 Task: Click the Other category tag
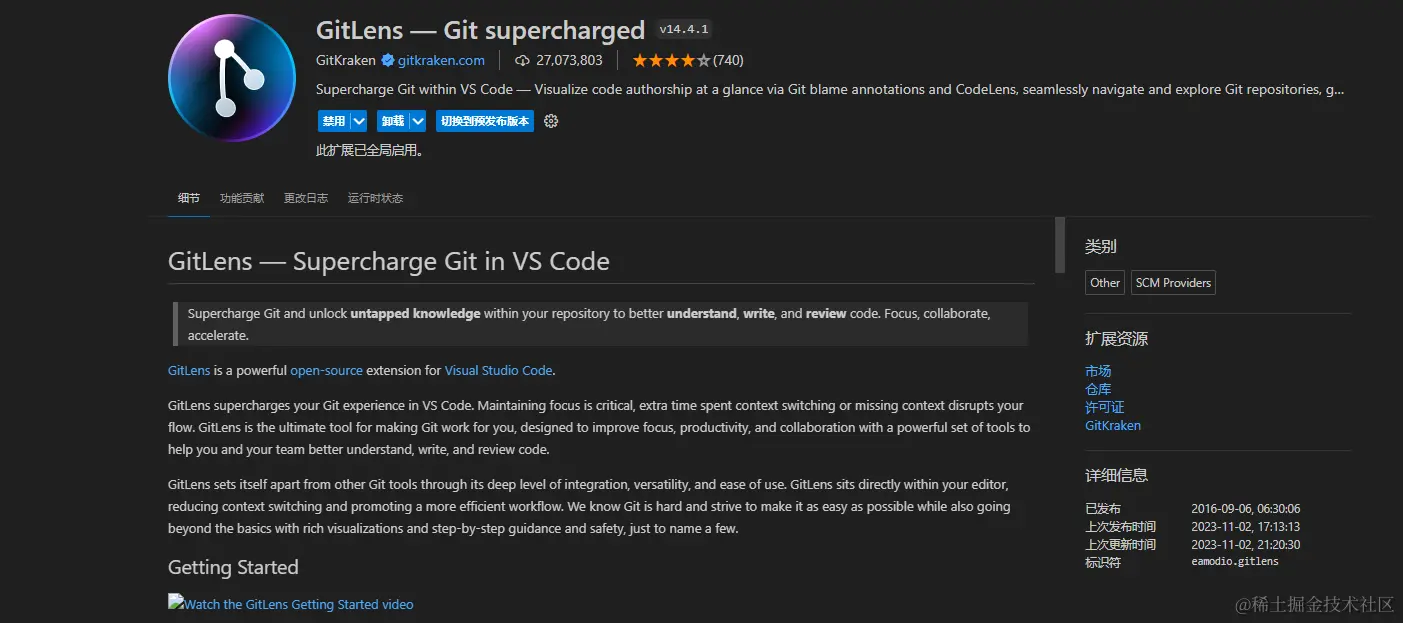(1105, 283)
